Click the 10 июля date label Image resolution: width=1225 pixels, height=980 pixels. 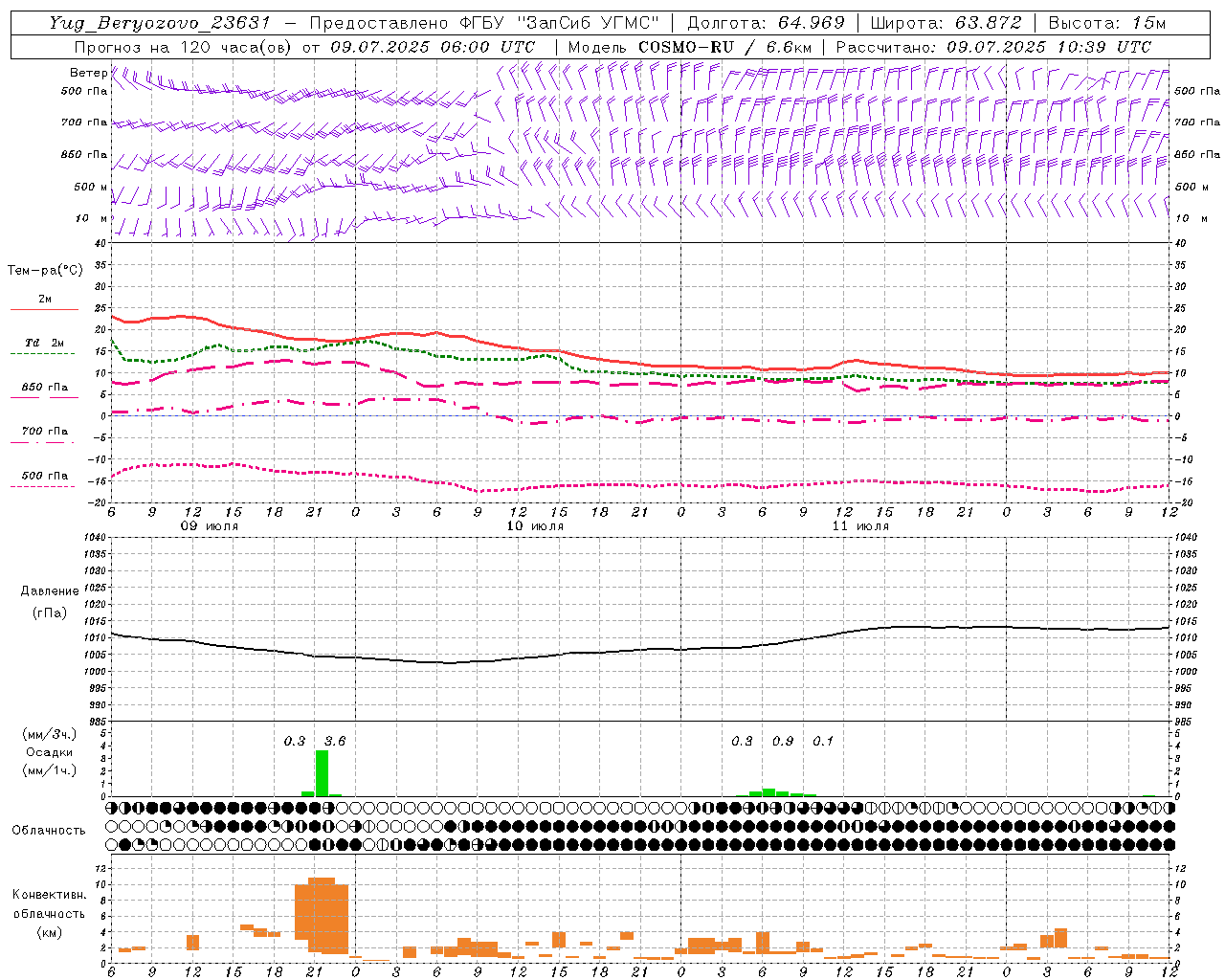[x=535, y=526]
